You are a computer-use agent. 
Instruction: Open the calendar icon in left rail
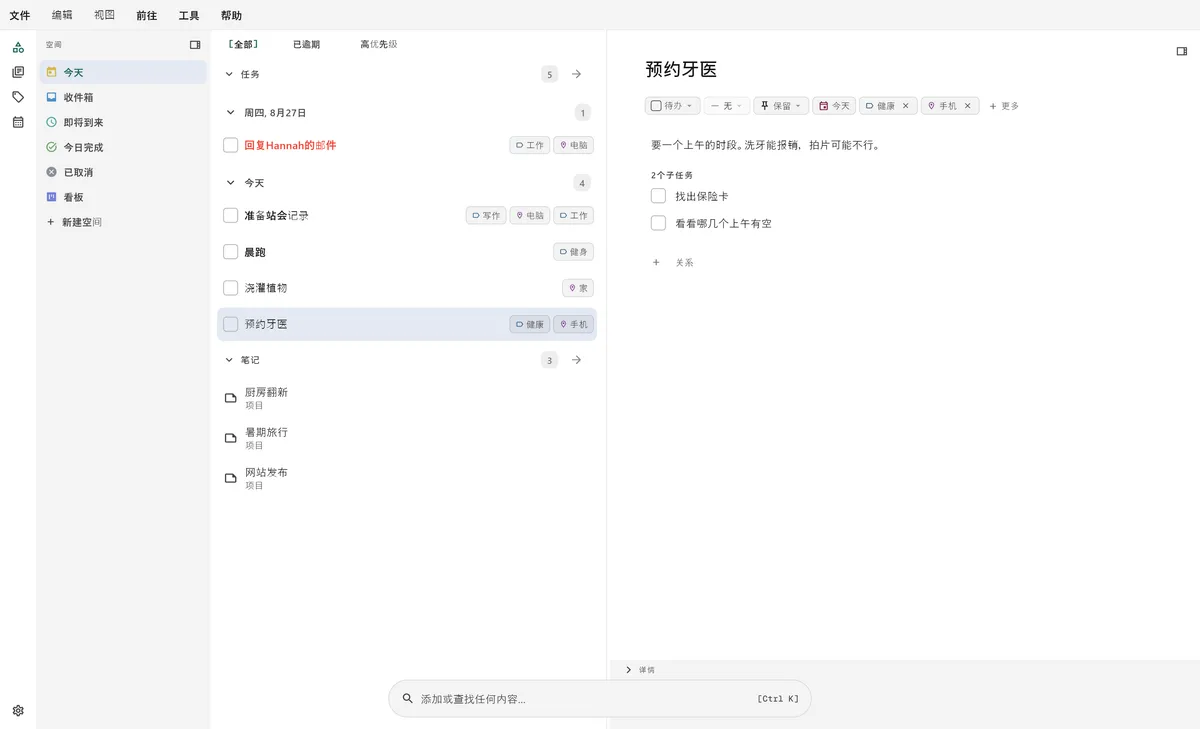pos(18,122)
